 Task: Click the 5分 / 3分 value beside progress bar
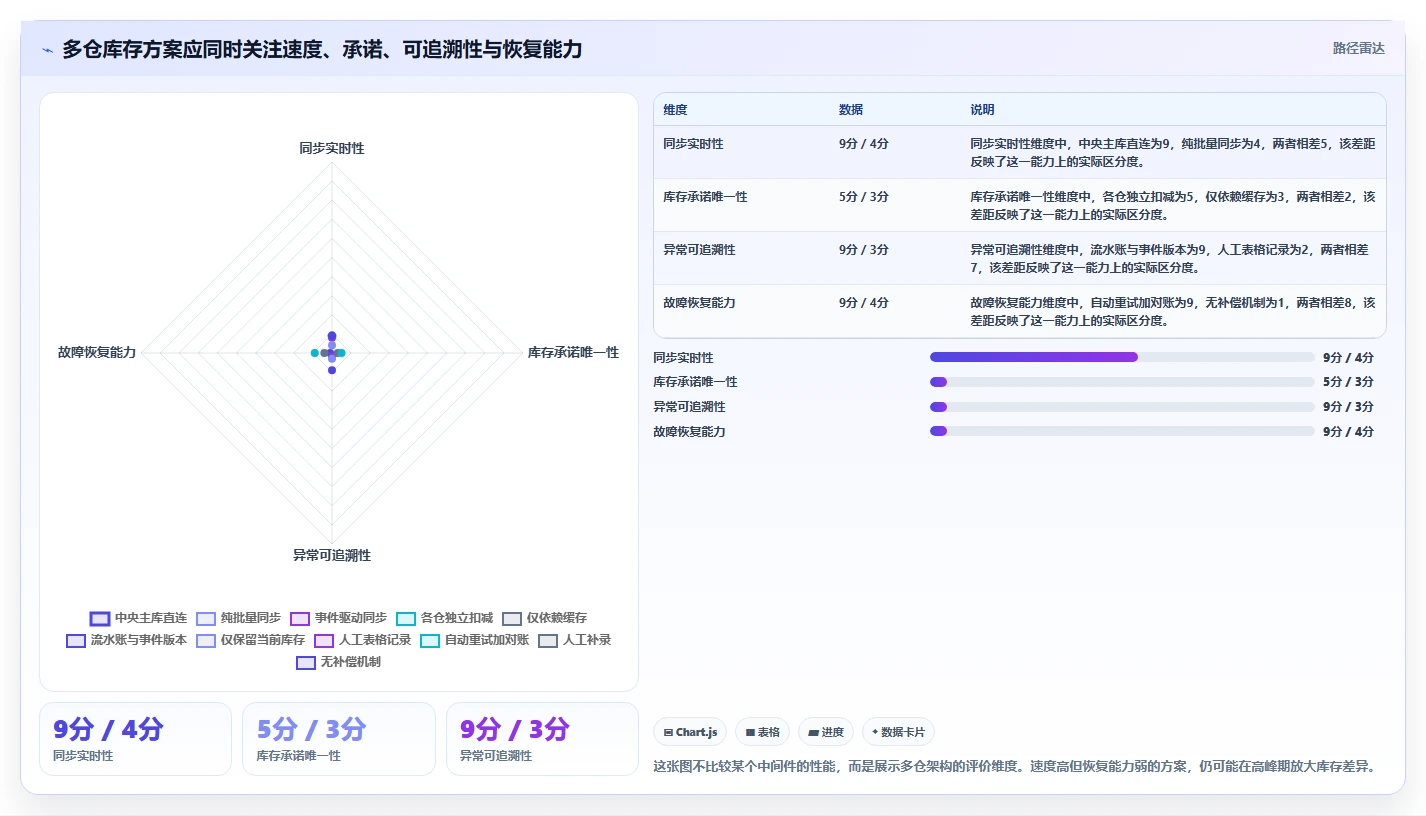[1348, 382]
